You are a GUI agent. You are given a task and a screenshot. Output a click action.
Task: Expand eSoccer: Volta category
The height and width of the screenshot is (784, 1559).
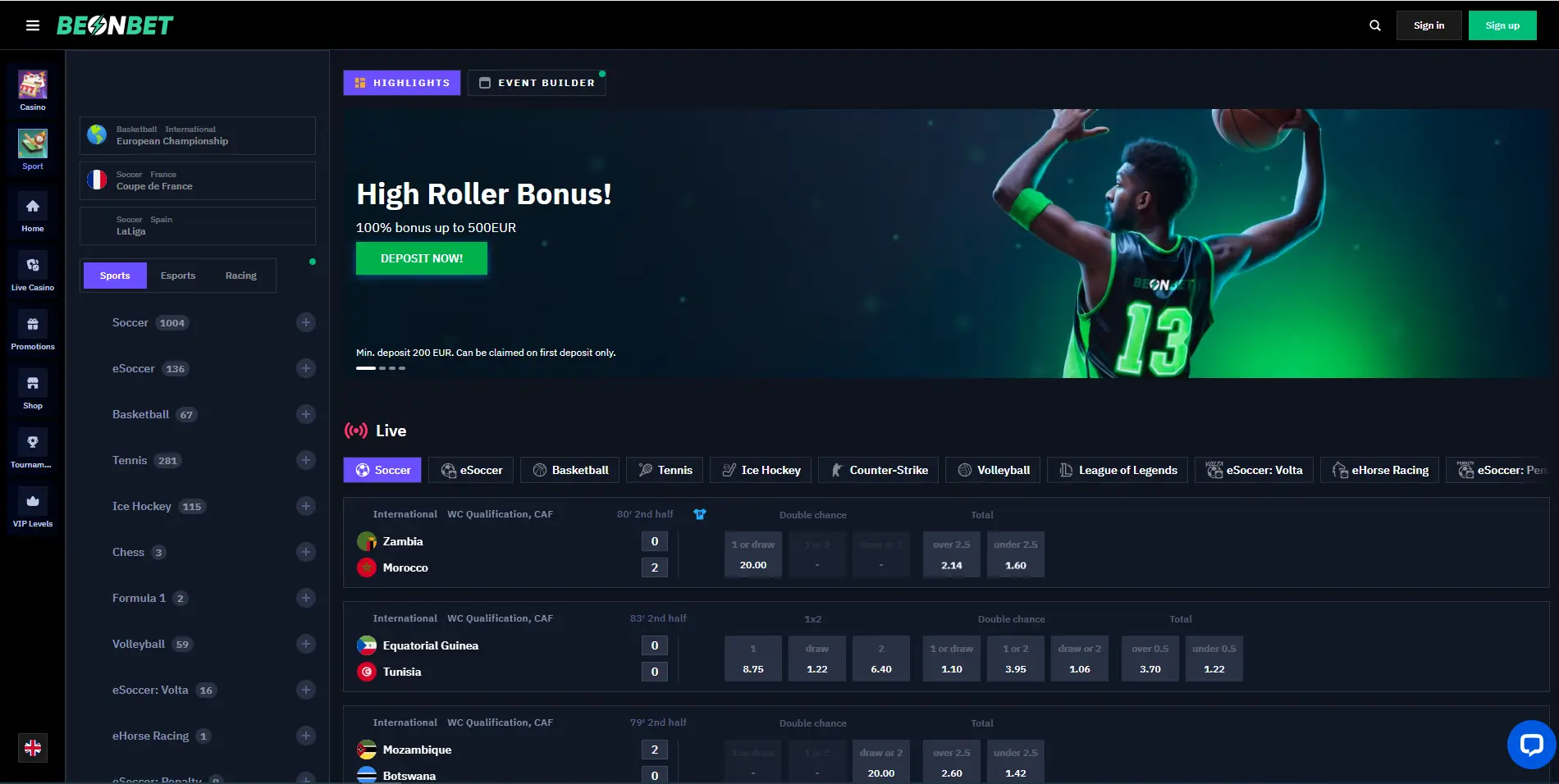[306, 690]
